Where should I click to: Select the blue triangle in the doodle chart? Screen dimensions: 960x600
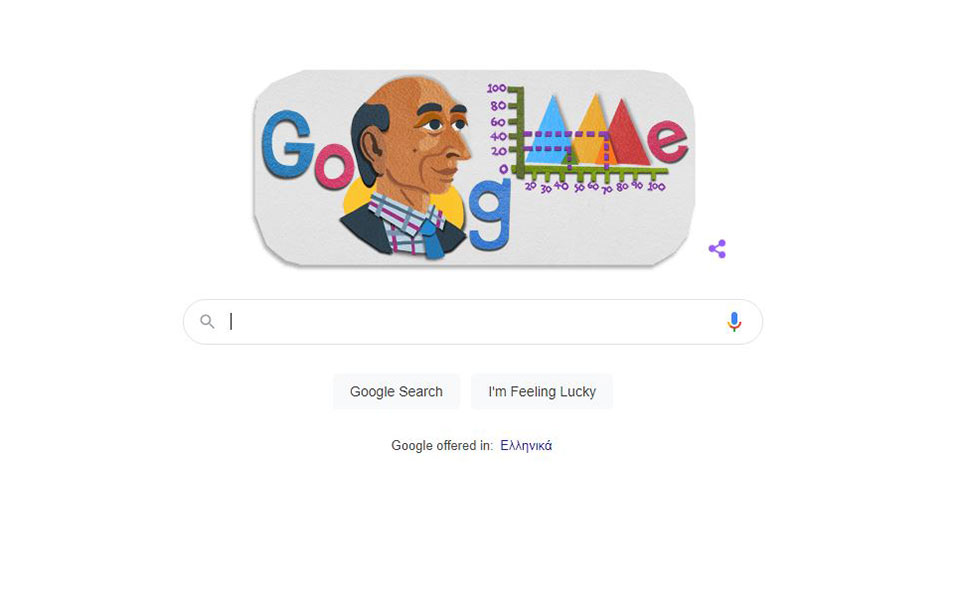tap(551, 132)
